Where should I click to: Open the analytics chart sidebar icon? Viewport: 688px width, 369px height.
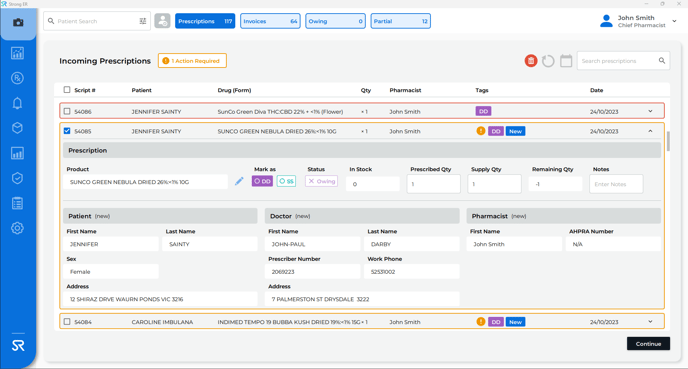click(18, 53)
